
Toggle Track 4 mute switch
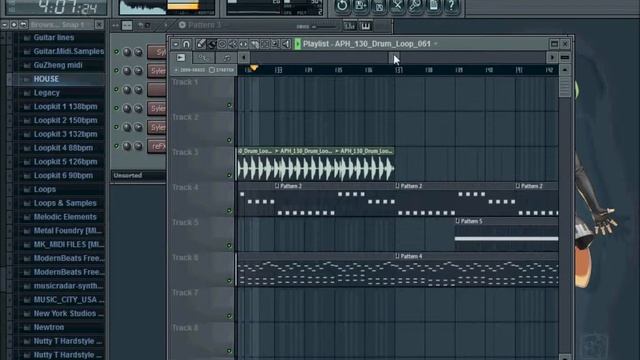pos(229,211)
